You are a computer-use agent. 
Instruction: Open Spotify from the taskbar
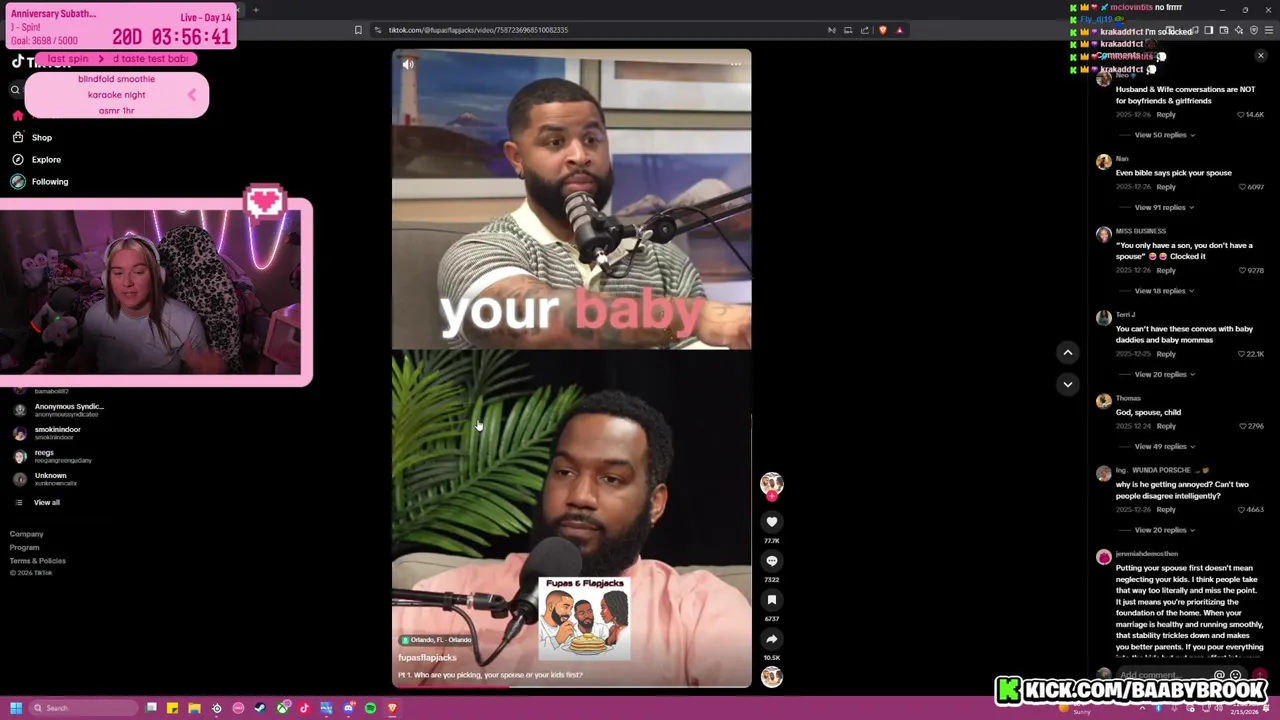click(x=370, y=708)
